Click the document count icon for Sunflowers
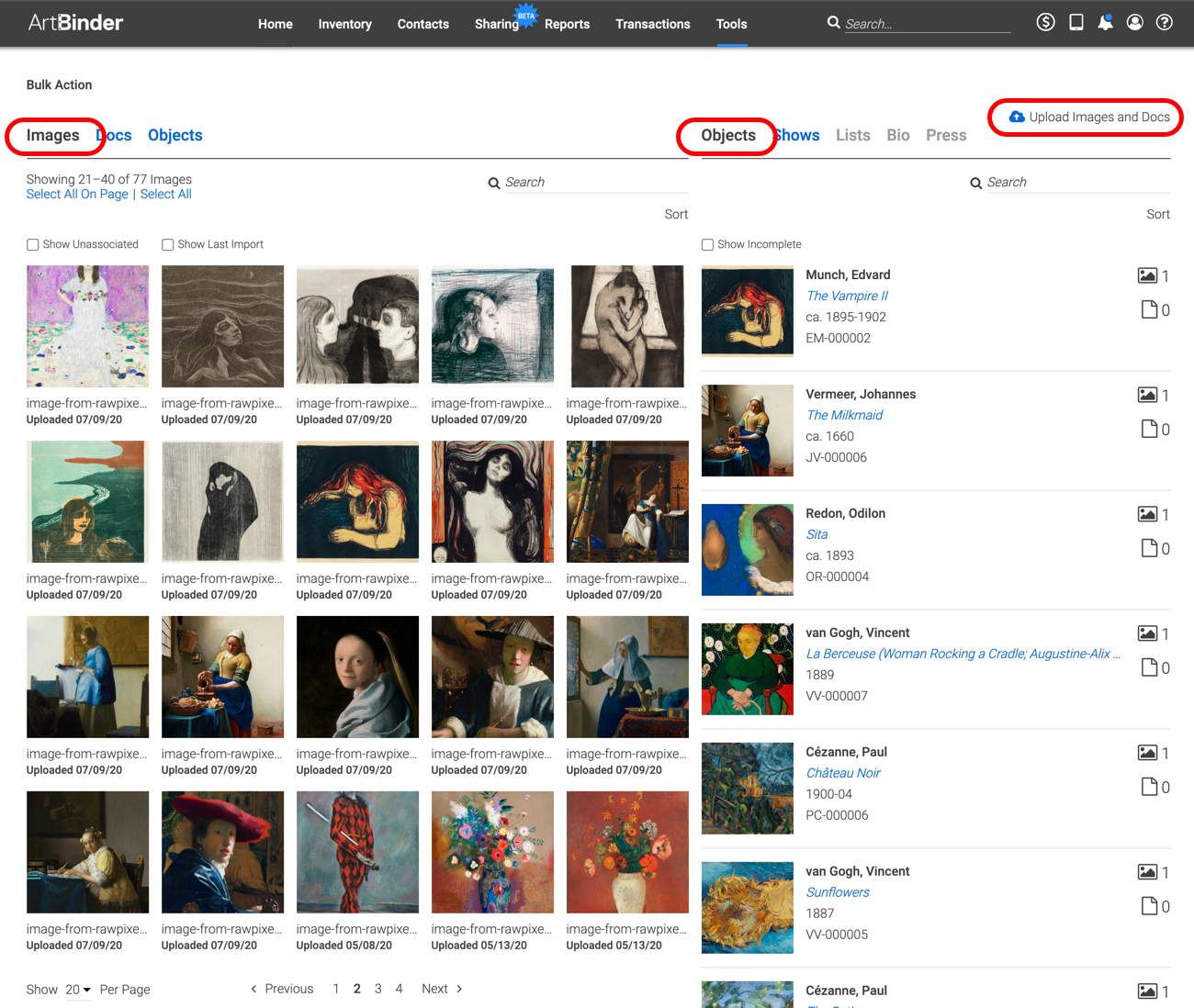 point(1149,906)
